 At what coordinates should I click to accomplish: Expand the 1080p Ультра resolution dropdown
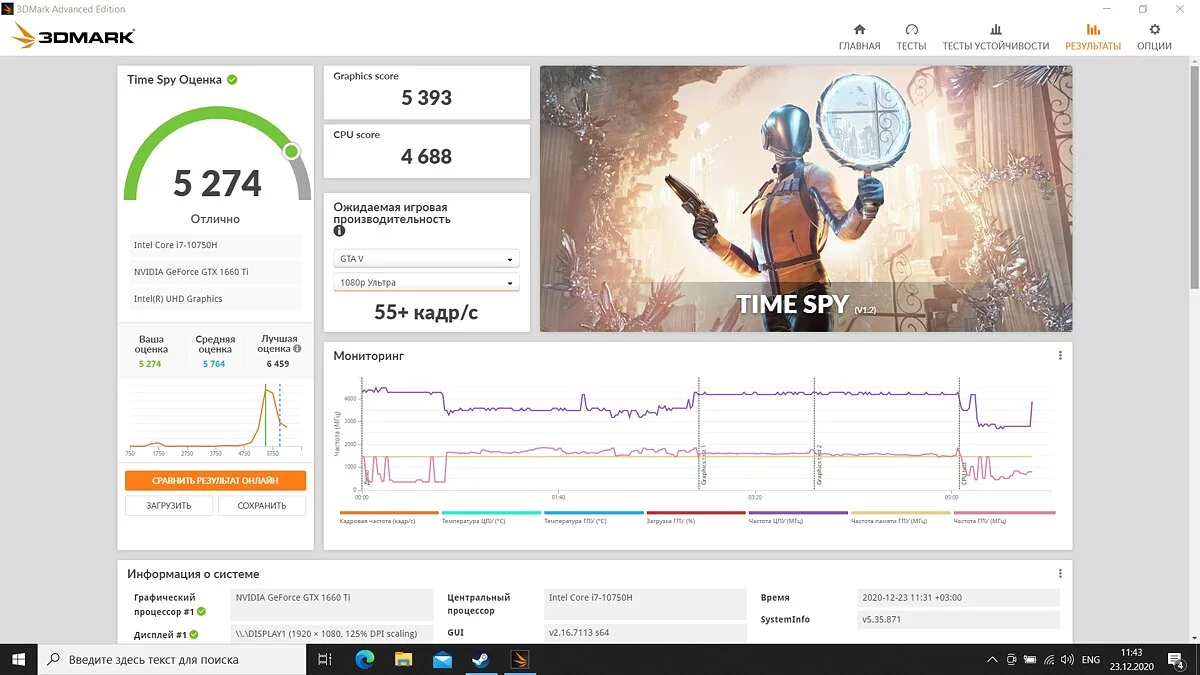[x=426, y=282]
